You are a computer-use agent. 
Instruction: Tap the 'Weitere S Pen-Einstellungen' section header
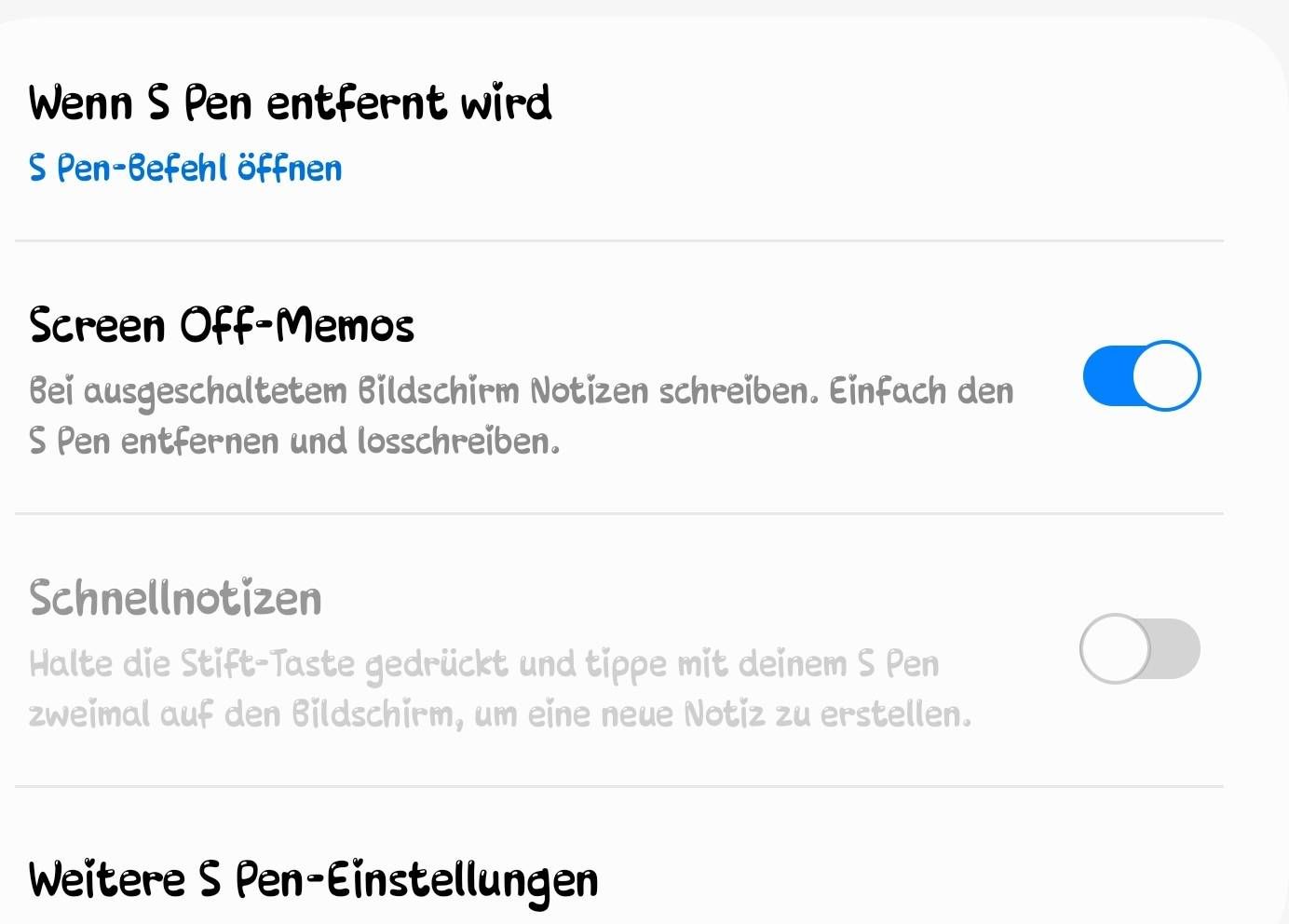click(x=313, y=880)
